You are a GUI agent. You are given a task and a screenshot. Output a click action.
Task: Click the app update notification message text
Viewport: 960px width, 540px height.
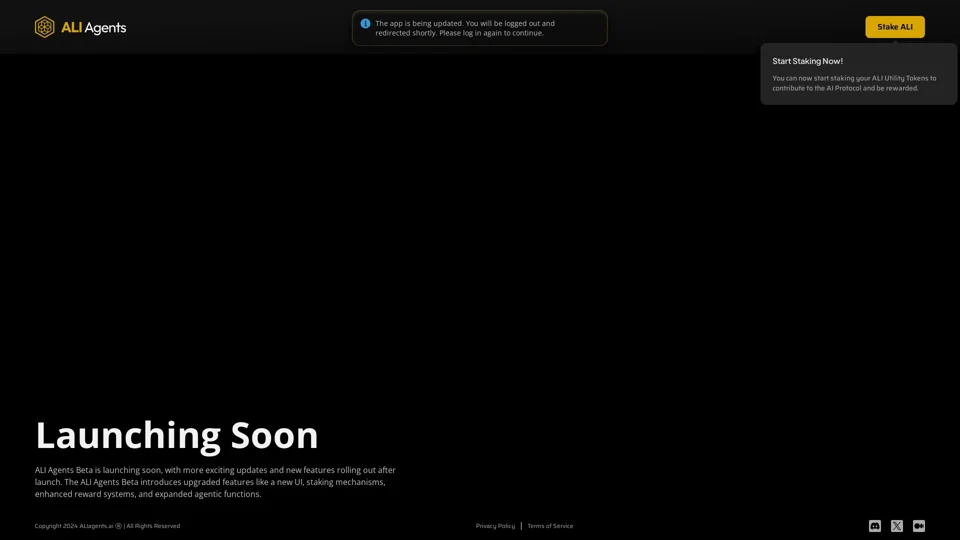[x=465, y=28]
